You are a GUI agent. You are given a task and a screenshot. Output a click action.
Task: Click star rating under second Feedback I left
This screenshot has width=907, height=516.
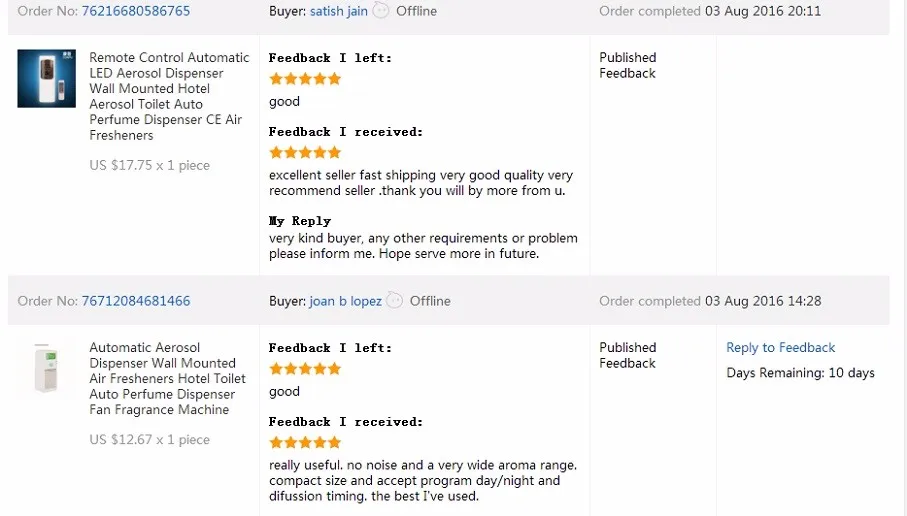click(305, 369)
